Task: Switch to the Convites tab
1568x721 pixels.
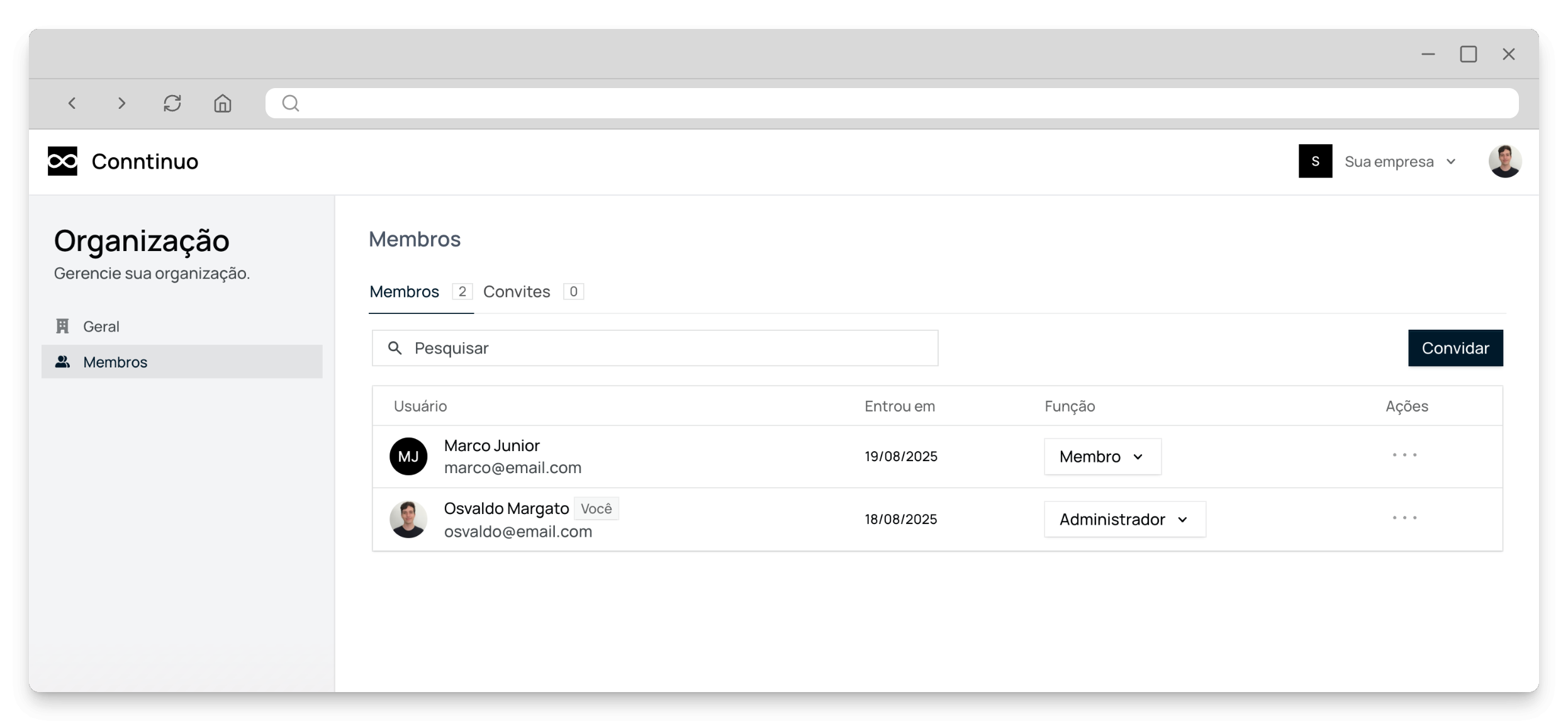Action: point(517,292)
